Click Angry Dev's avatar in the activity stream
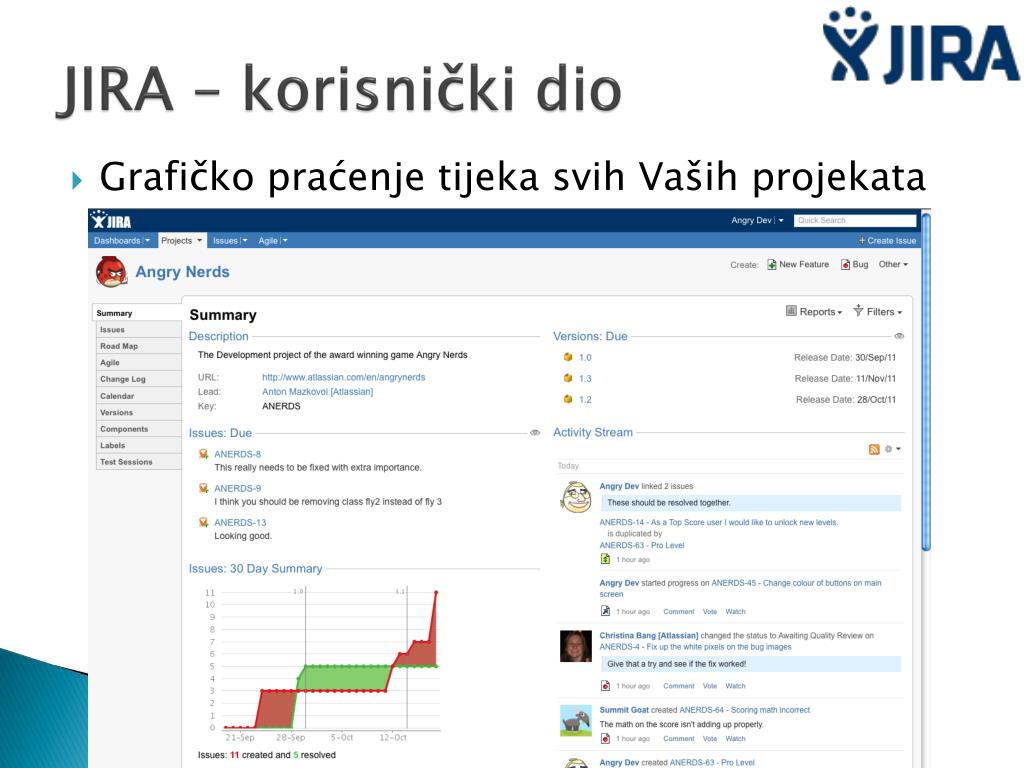Screen dimensions: 1024x768 click(576, 497)
